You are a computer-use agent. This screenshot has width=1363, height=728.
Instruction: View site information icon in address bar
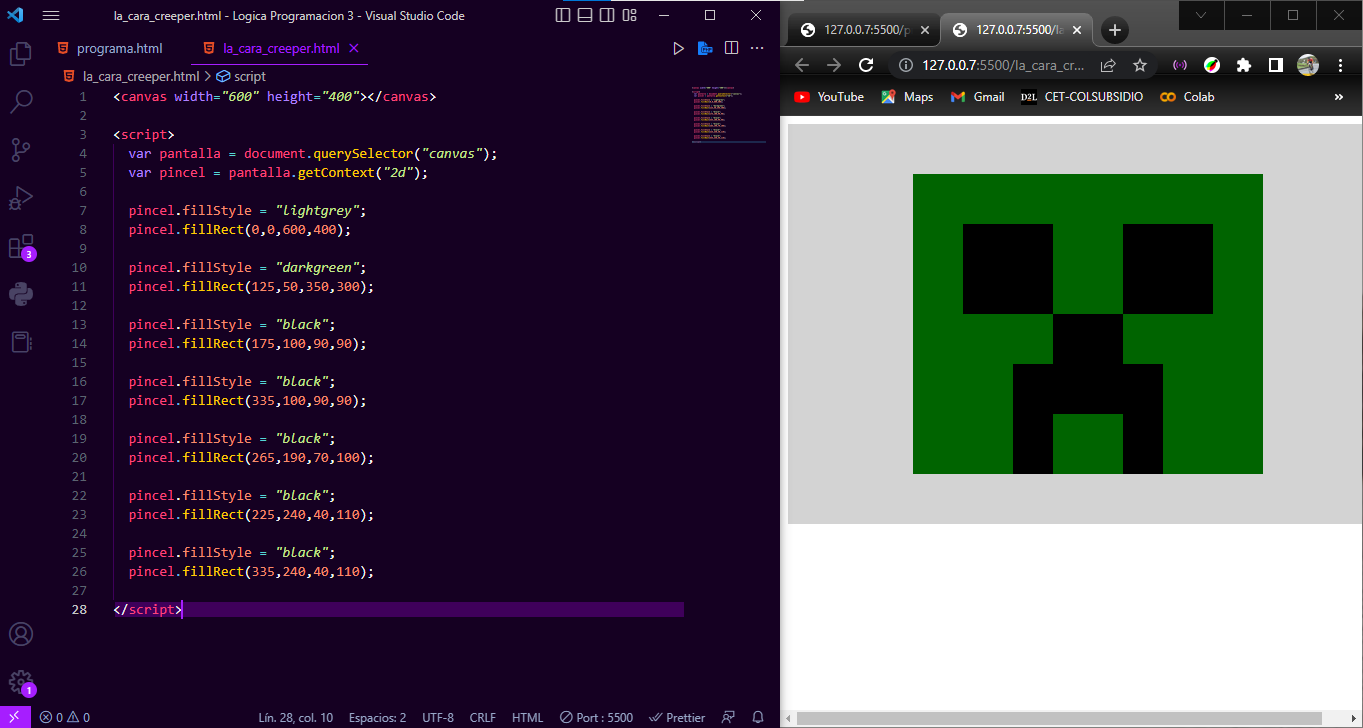pos(905,65)
